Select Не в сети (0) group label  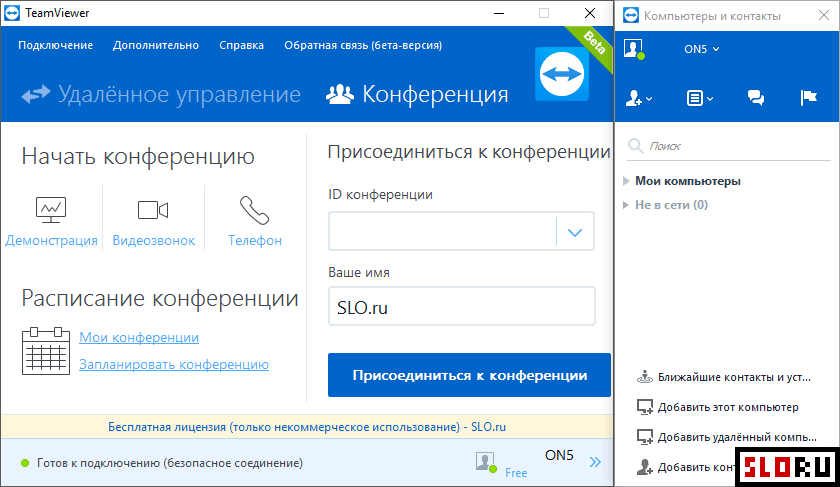[x=671, y=205]
